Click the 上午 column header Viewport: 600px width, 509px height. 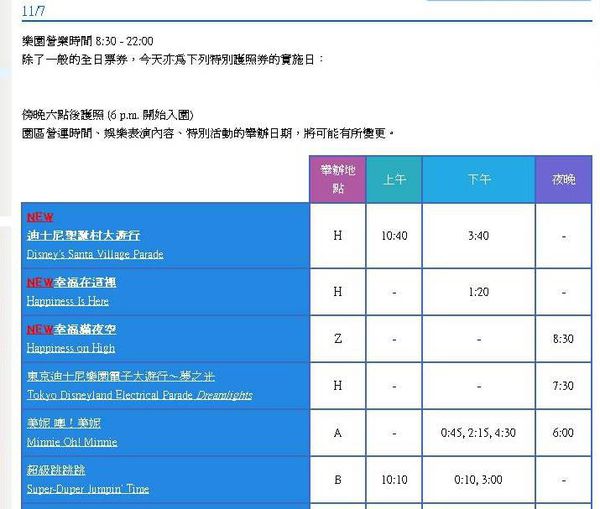394,179
